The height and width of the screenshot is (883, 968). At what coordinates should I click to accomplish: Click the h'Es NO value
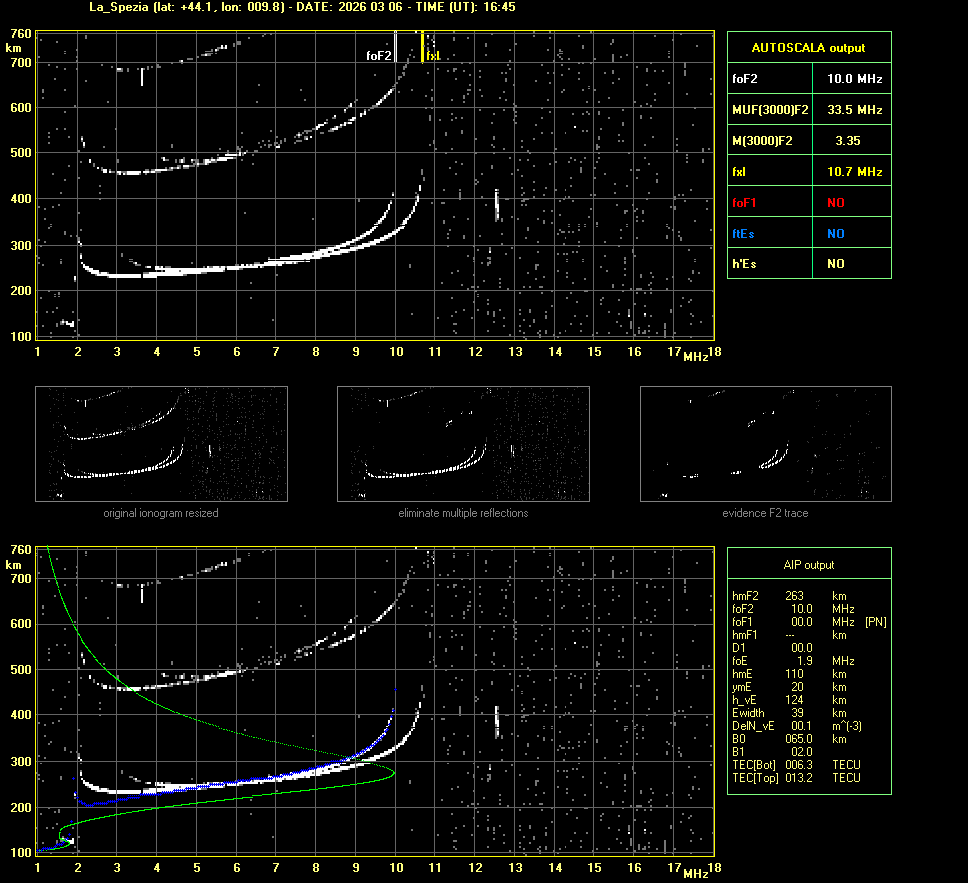pos(835,264)
